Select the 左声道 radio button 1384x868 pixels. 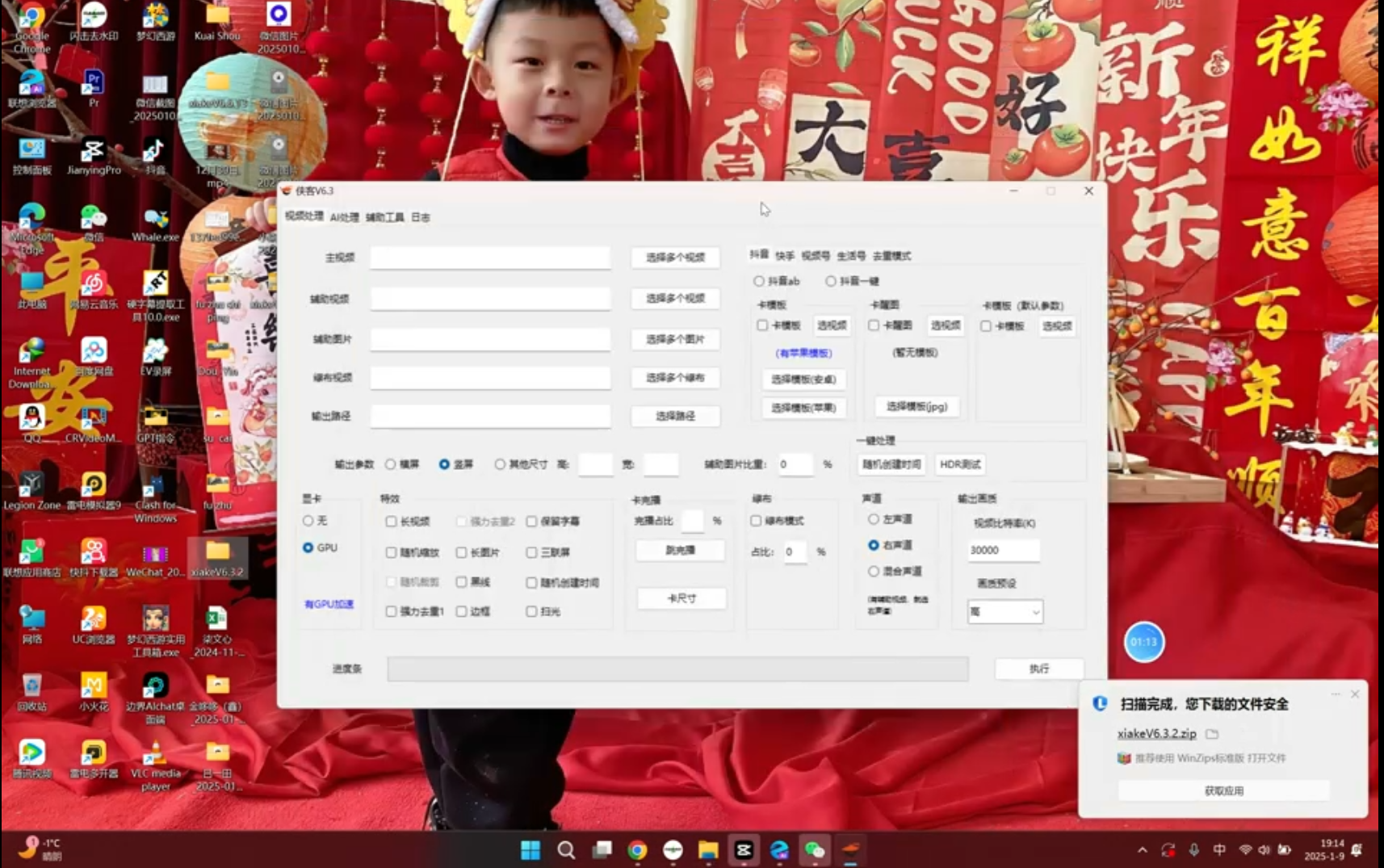point(874,519)
